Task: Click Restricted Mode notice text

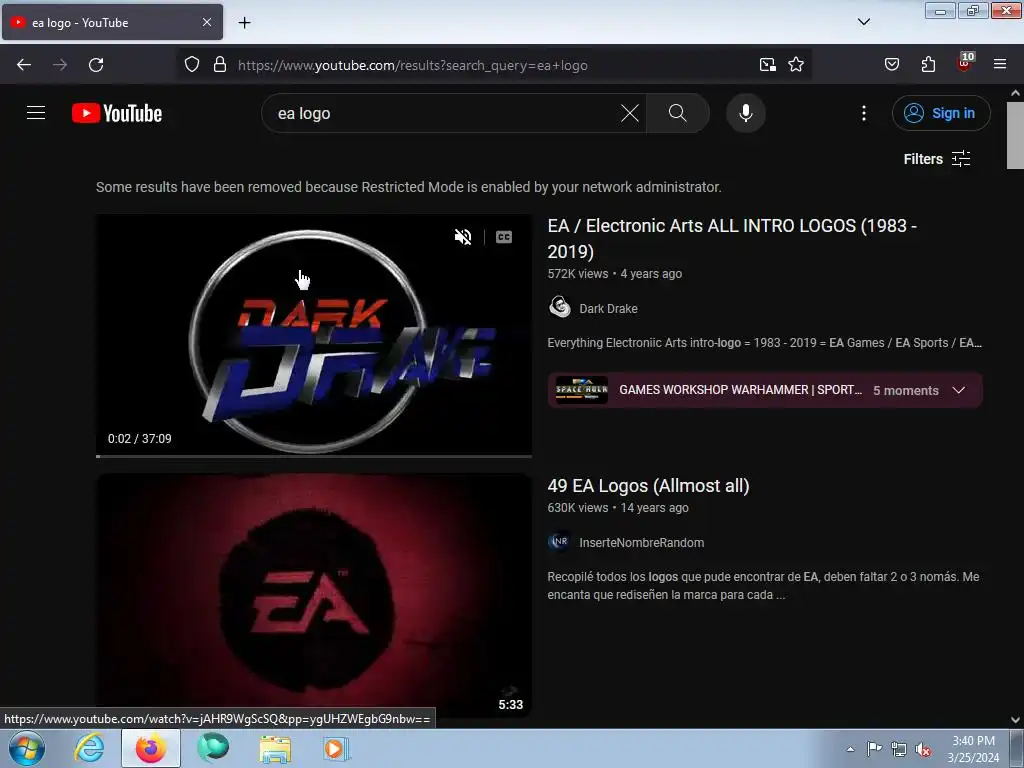Action: click(408, 187)
